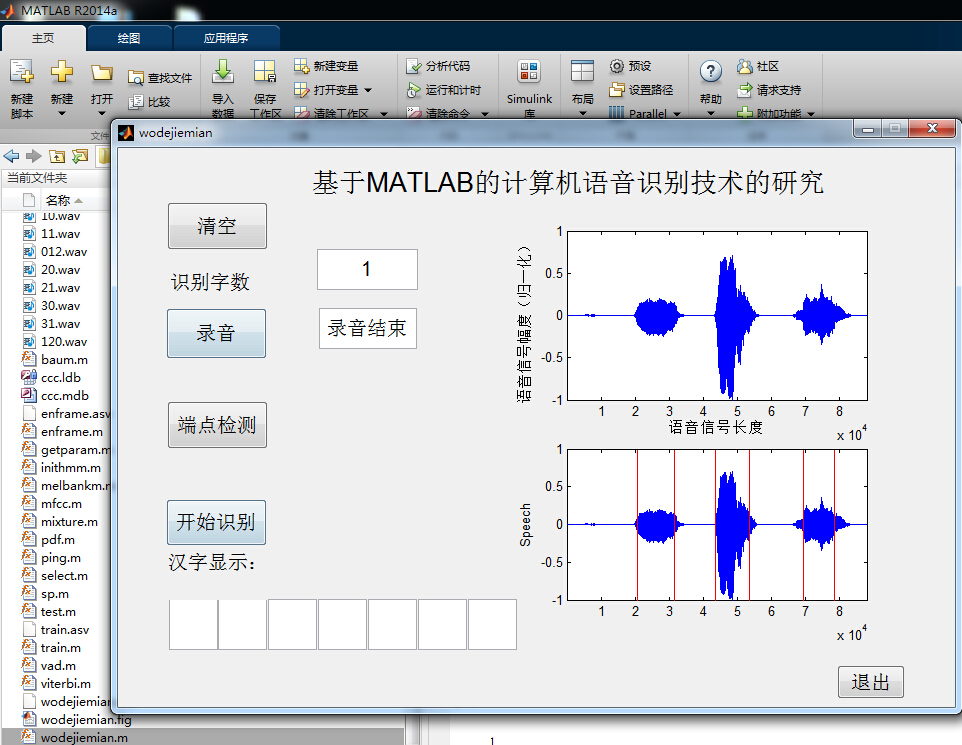Click the Run and Time (运行和计时) icon
The height and width of the screenshot is (745, 962).
(414, 90)
